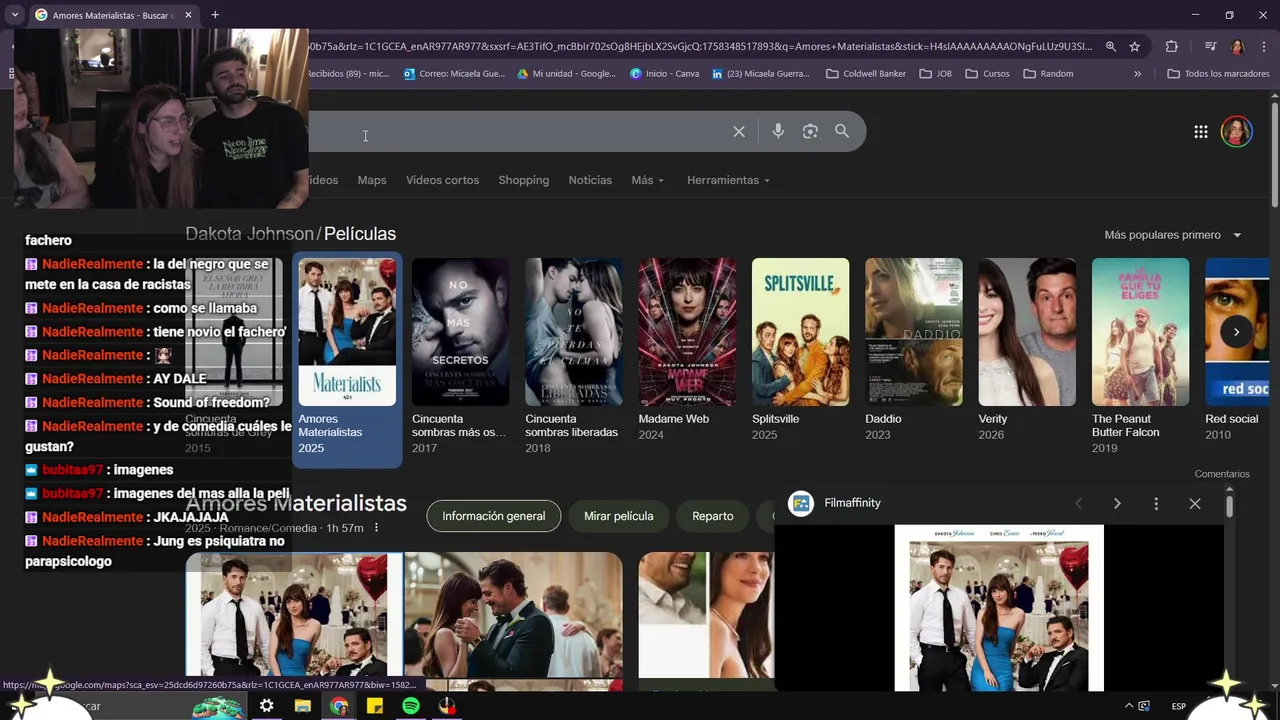Open Windows Settings from the taskbar
The image size is (1280, 720).
[267, 706]
